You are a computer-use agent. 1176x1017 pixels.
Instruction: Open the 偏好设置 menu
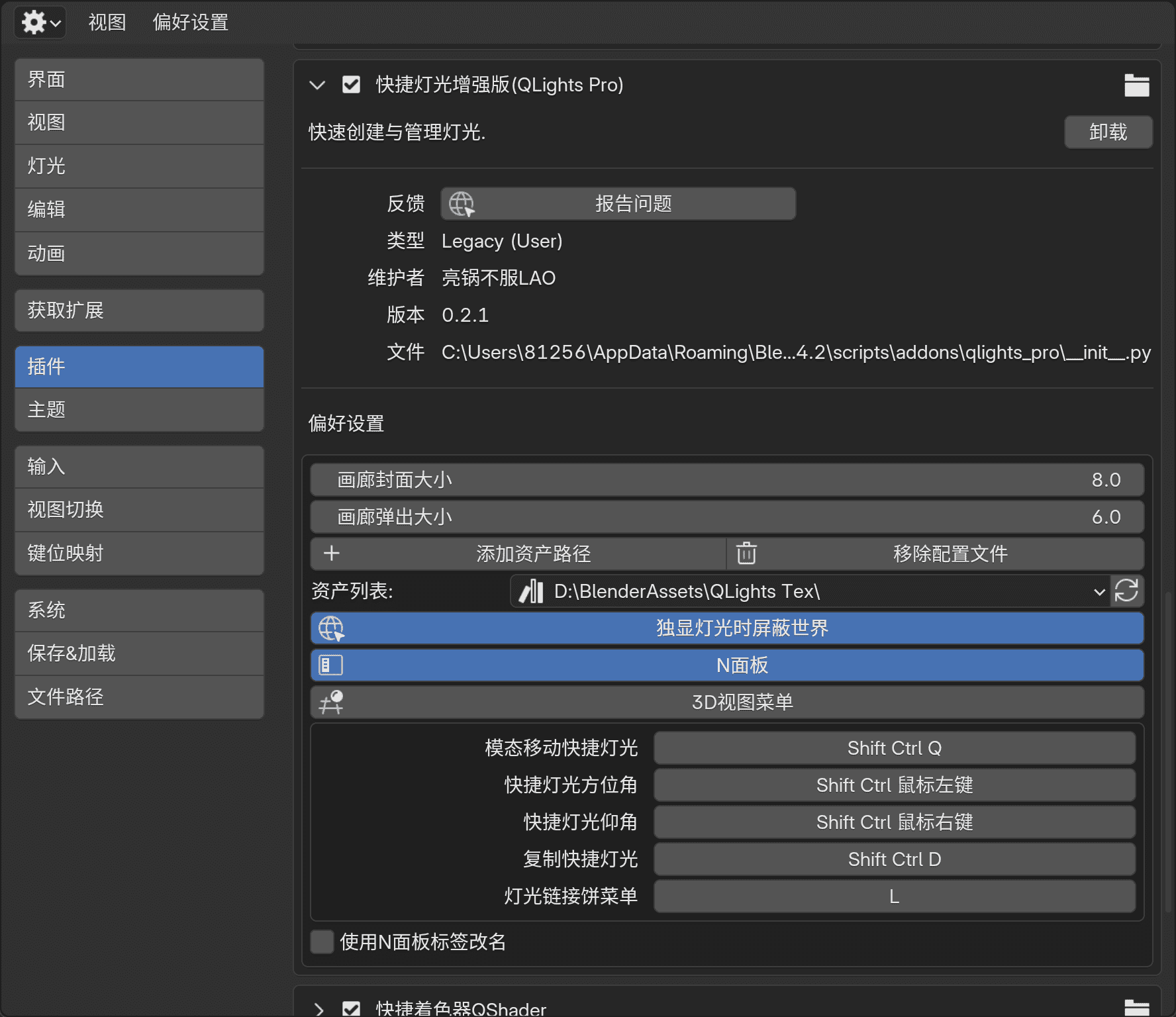tap(191, 23)
